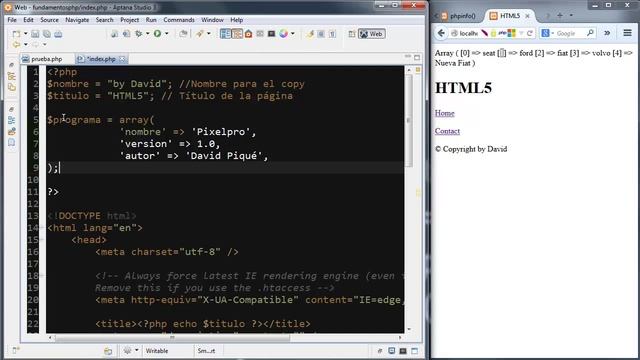Click the browser reload icon
The height and width of the screenshot is (360, 640).
pos(530,33)
